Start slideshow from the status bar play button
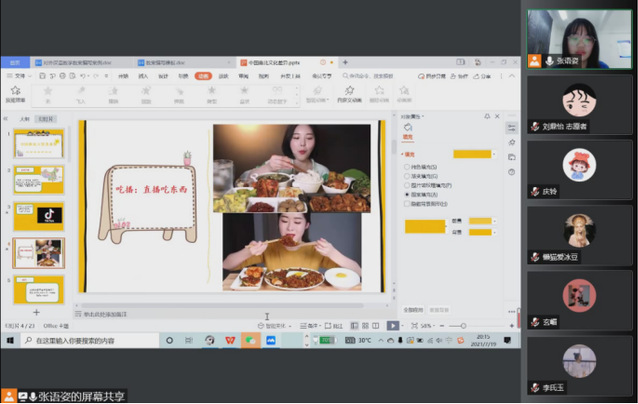This screenshot has width=638, height=404. click(x=393, y=325)
